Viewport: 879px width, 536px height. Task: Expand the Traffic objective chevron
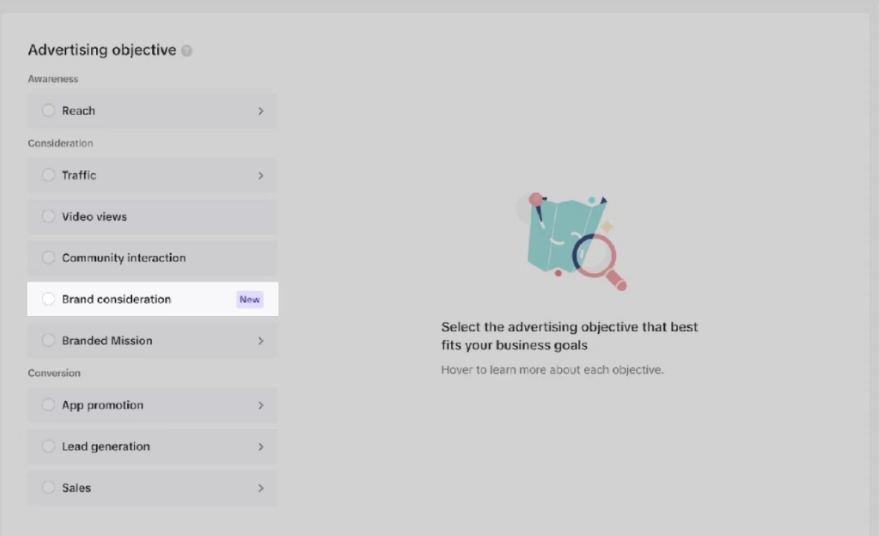click(x=261, y=176)
